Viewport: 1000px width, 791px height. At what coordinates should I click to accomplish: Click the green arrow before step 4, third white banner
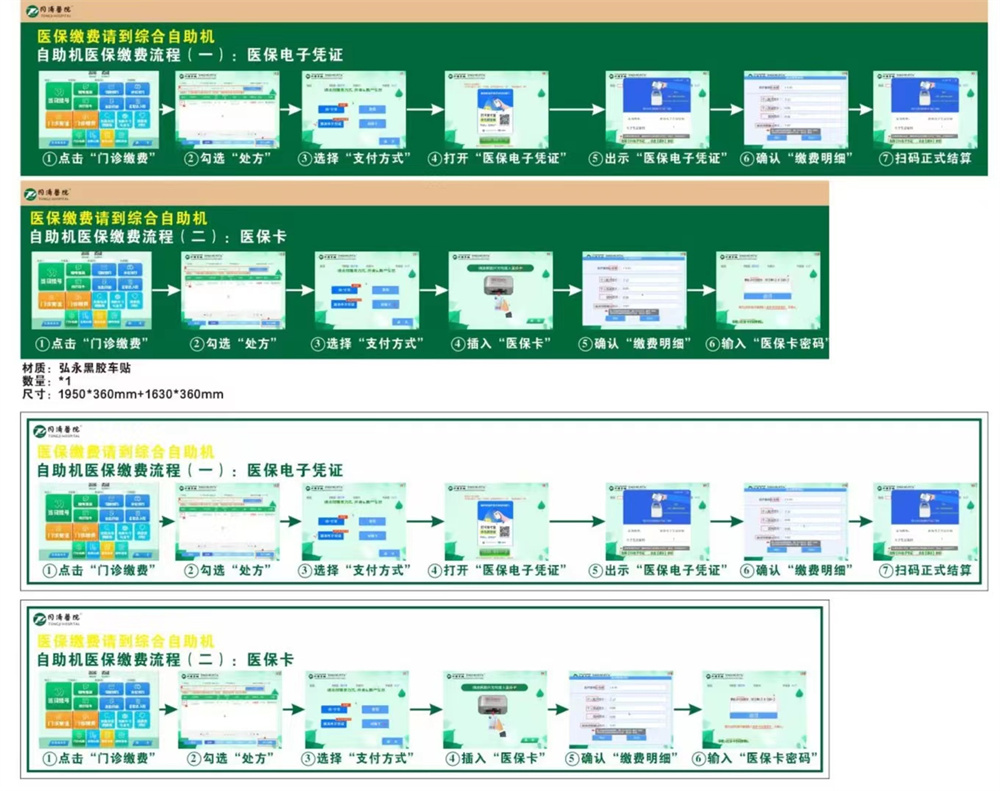[x=424, y=521]
